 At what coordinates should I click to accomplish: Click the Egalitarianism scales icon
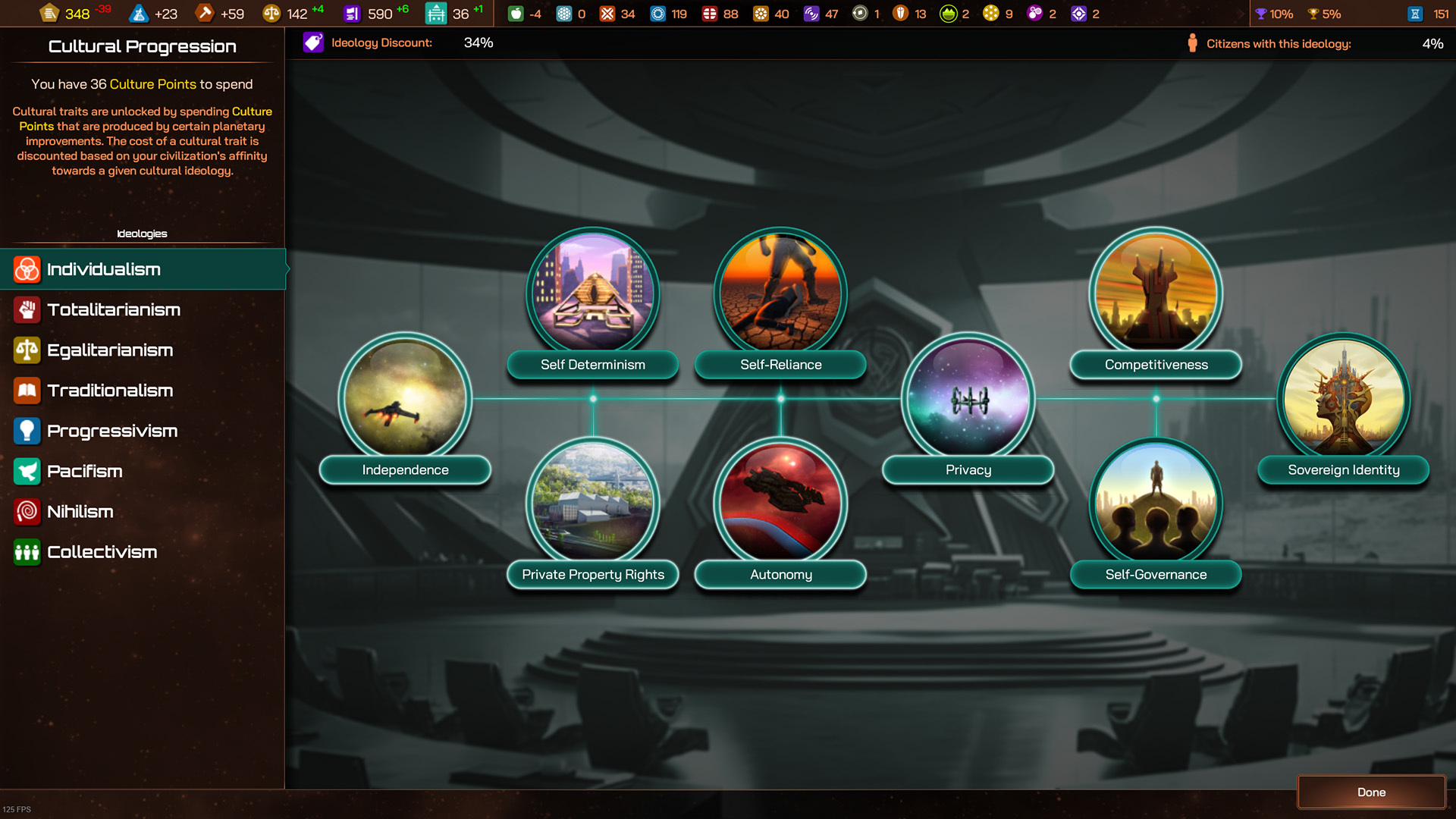pyautogui.click(x=27, y=350)
